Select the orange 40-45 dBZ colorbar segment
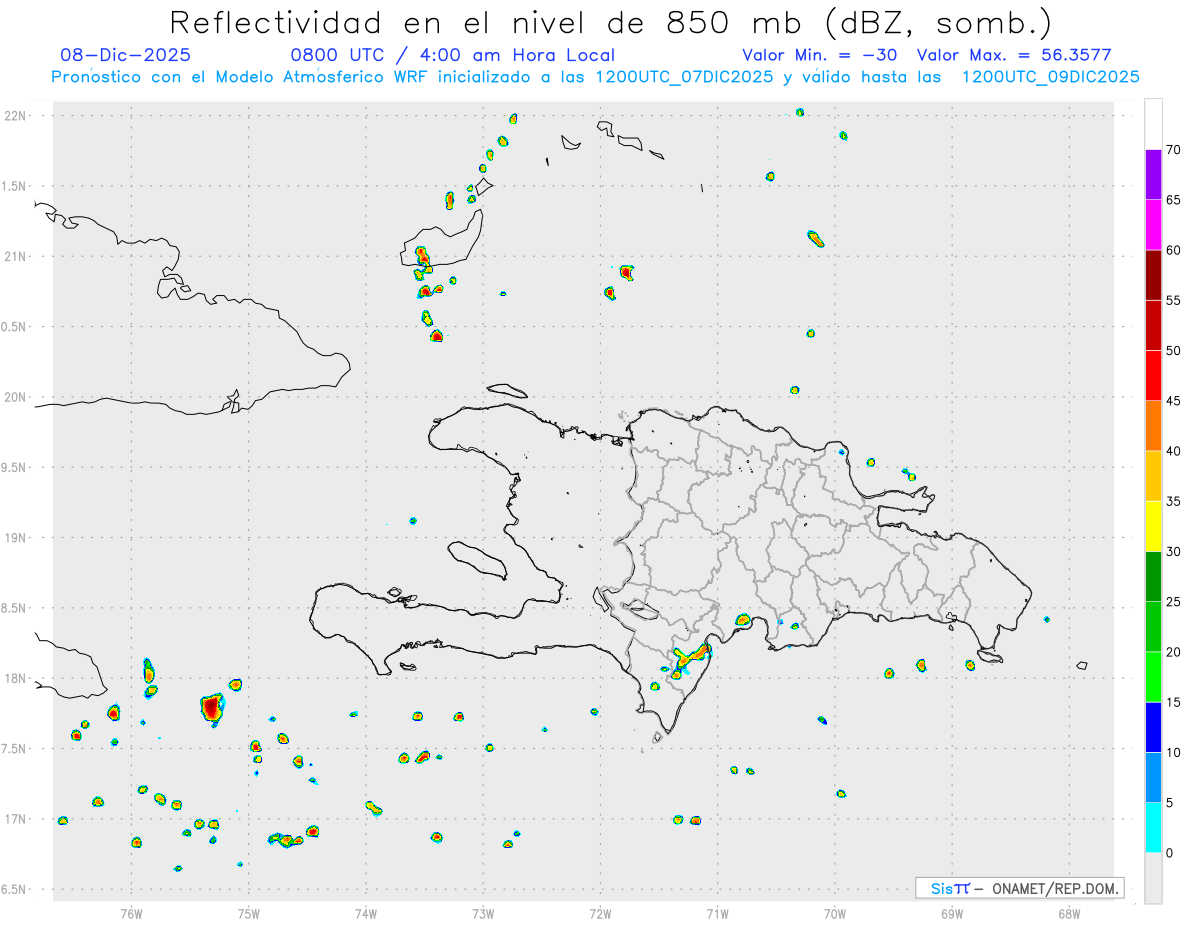The image size is (1200, 927). [x=1153, y=426]
